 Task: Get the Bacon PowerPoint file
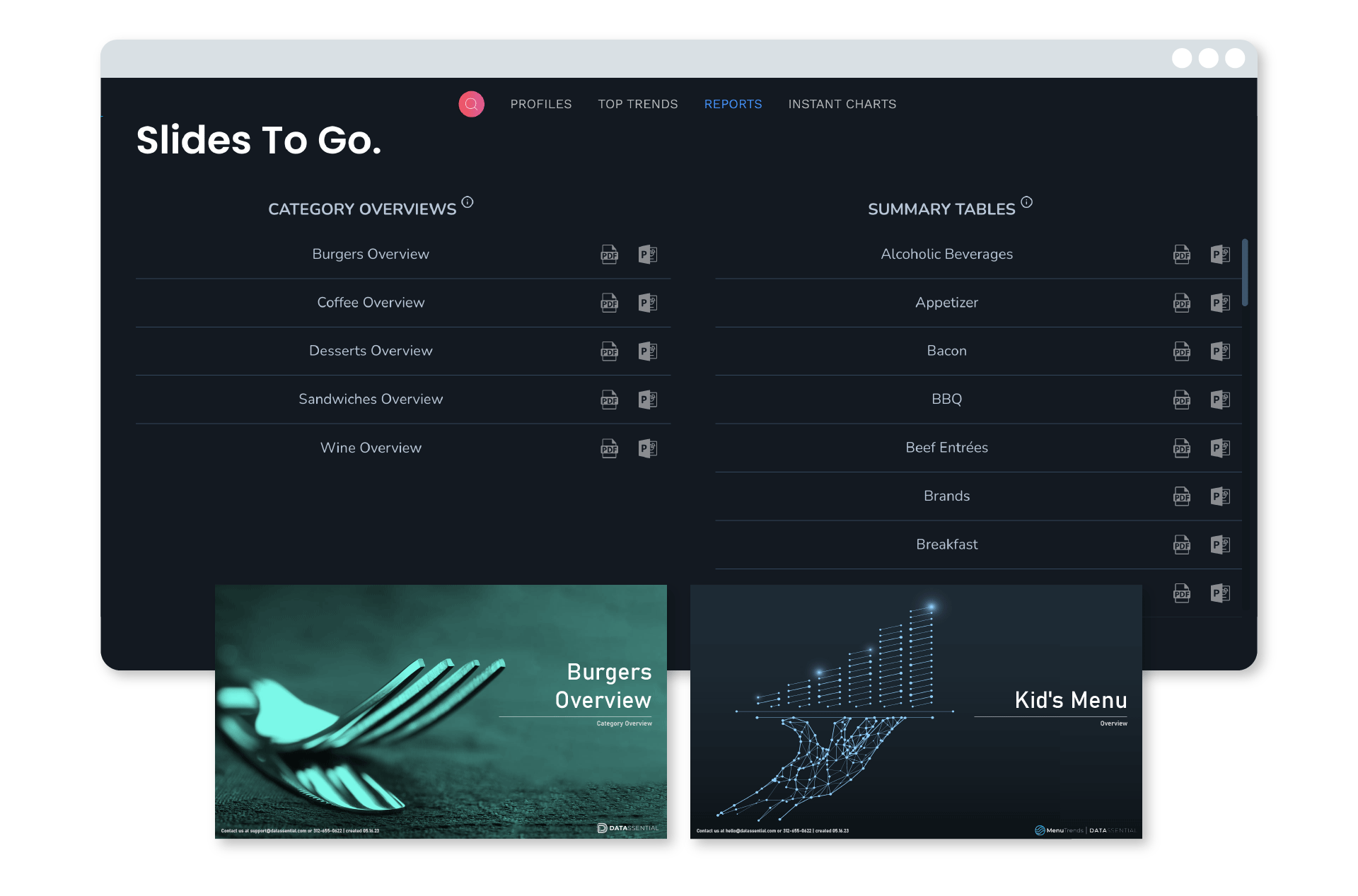[x=1219, y=351]
